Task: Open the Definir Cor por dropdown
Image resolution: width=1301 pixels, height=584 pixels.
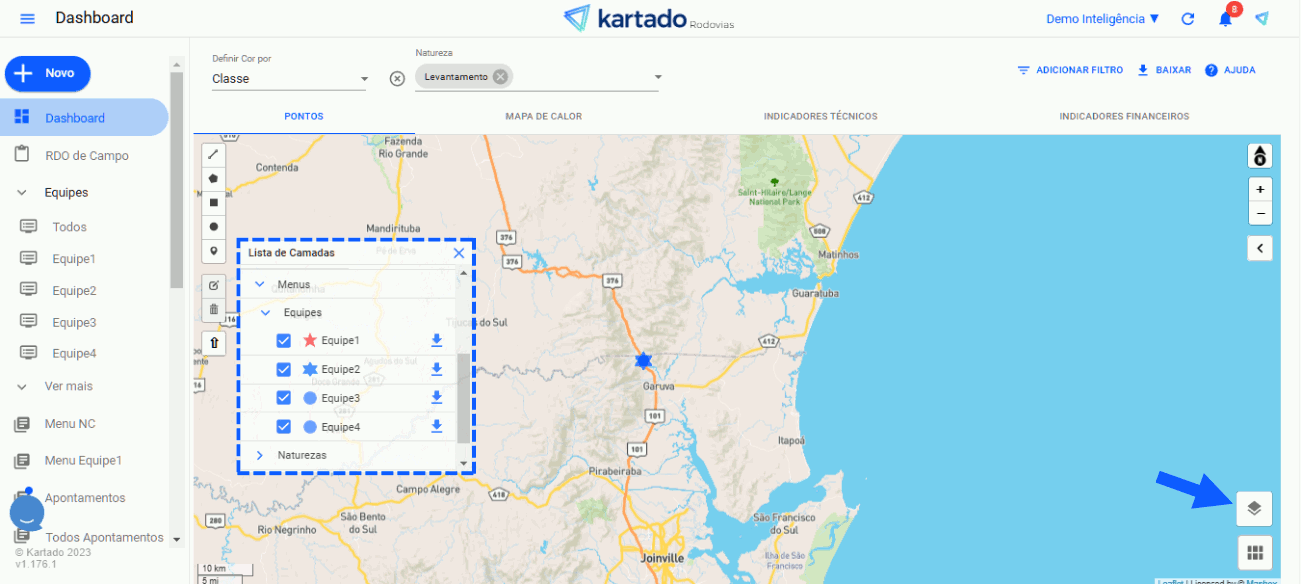Action: pyautogui.click(x=290, y=79)
